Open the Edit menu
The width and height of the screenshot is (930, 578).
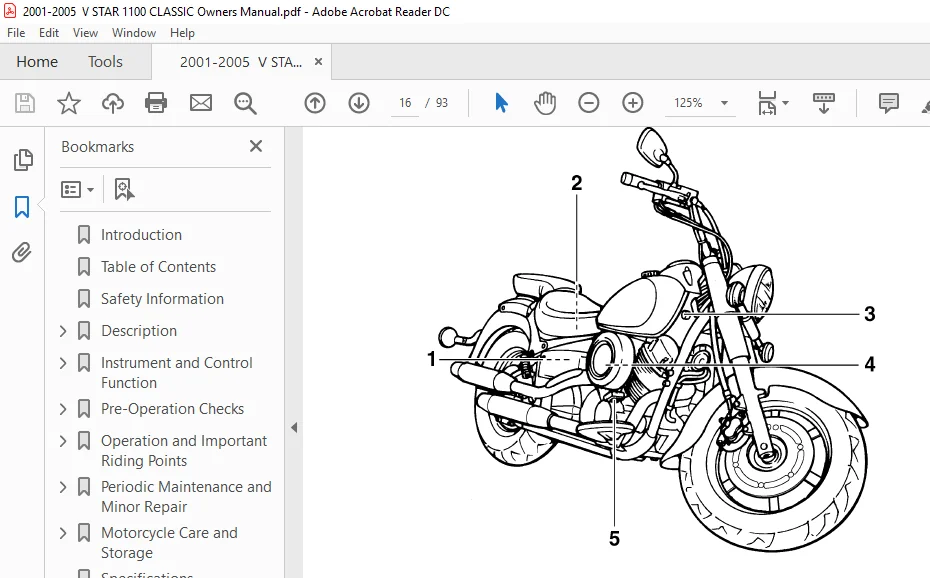coord(49,33)
